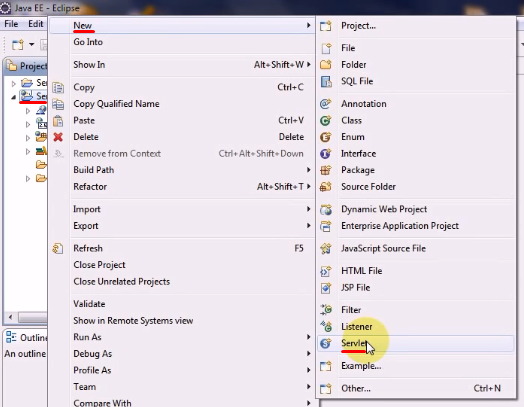Choose Dynamic Web Project label
The image size is (524, 407).
(x=384, y=209)
